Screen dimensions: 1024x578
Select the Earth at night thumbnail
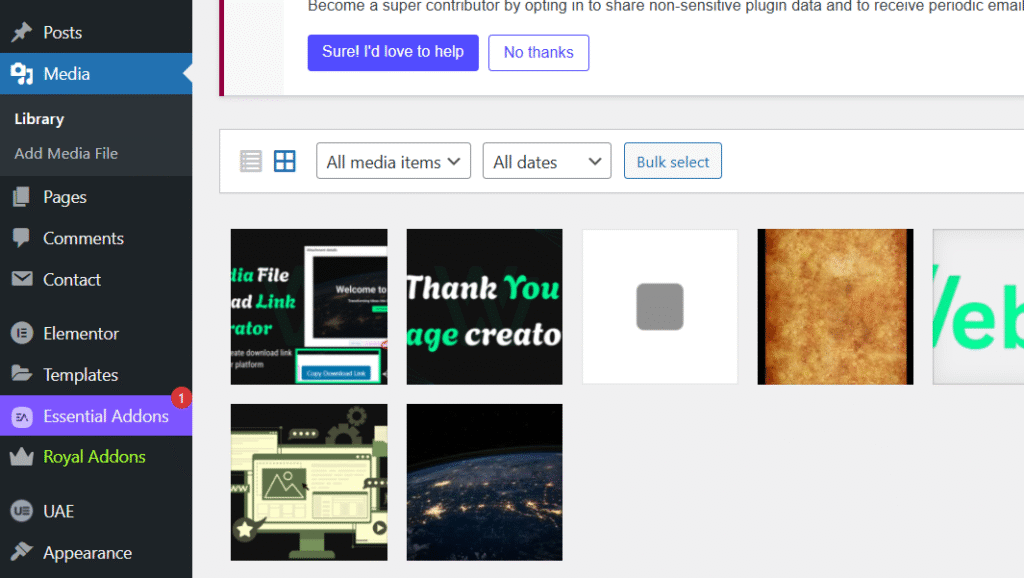coord(485,482)
